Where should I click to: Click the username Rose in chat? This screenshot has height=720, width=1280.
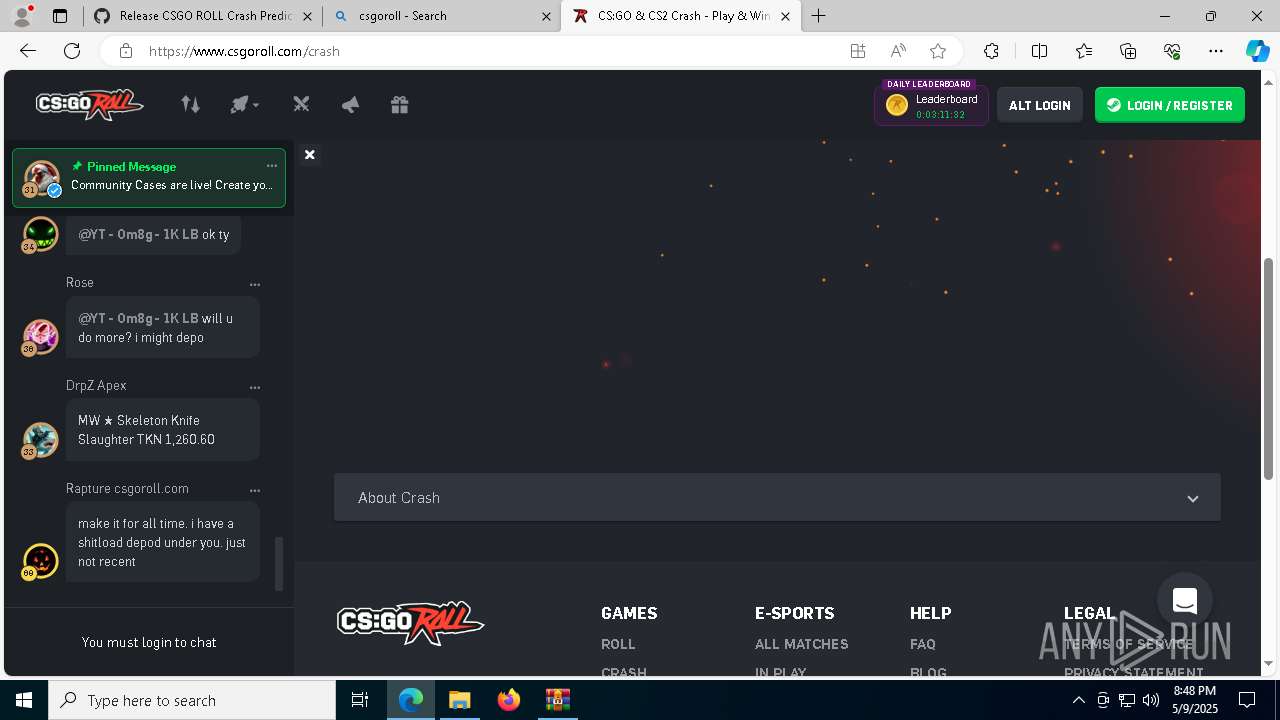tap(80, 282)
